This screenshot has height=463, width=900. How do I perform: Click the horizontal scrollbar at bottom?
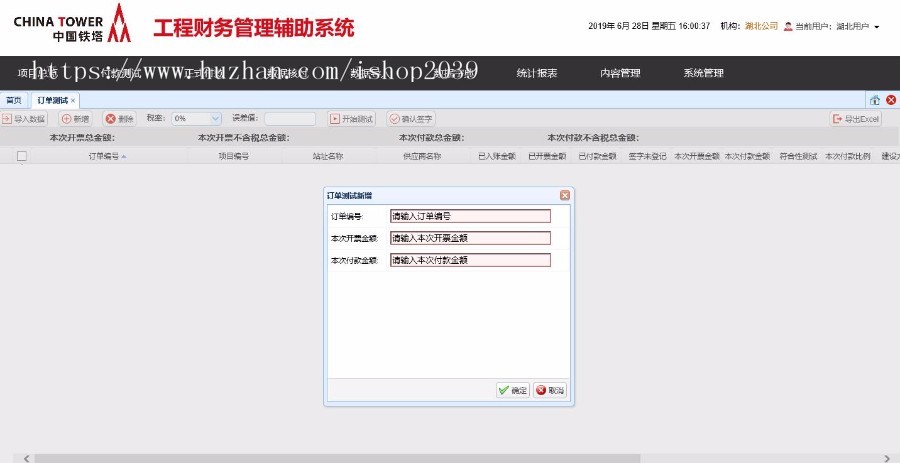tap(338, 458)
